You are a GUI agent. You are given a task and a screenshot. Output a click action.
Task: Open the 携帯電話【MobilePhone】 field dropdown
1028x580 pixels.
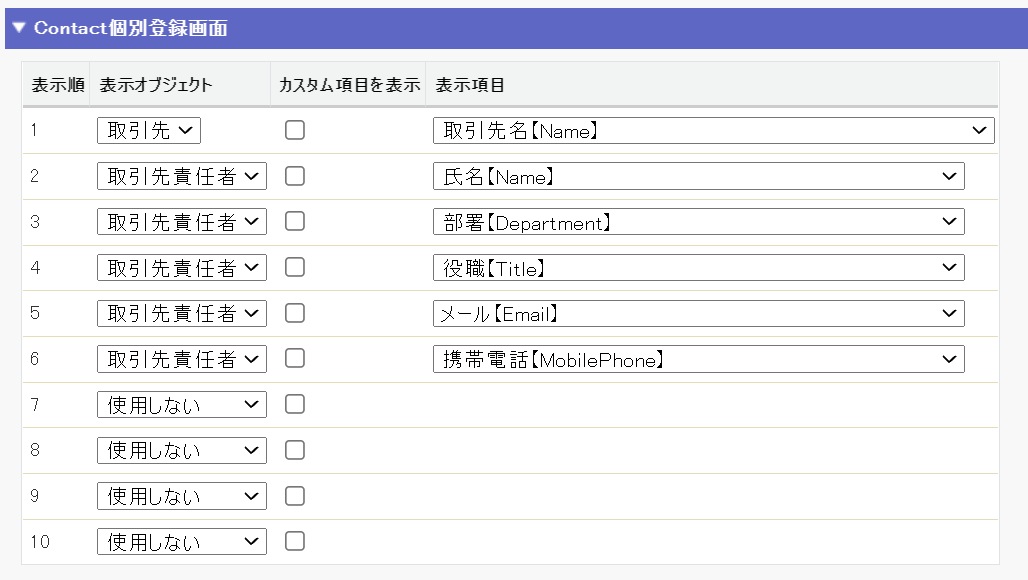tap(698, 359)
